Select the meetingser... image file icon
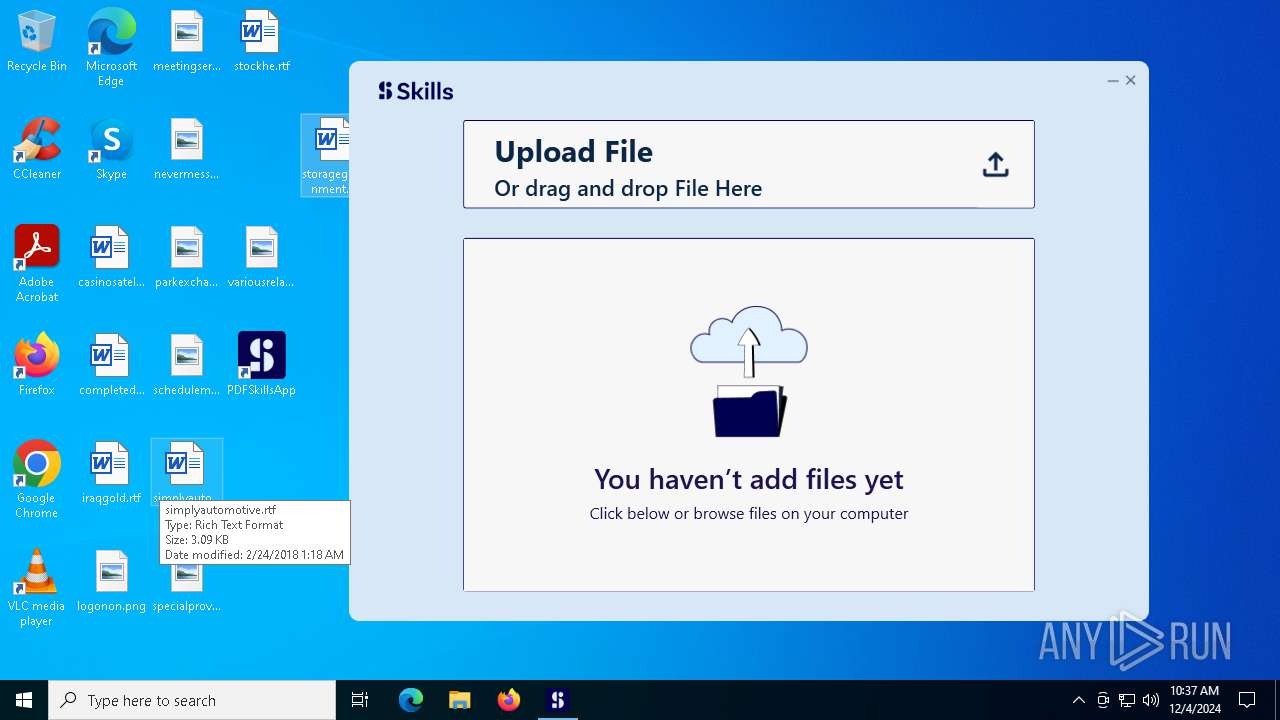The image size is (1280, 720). coord(187,42)
